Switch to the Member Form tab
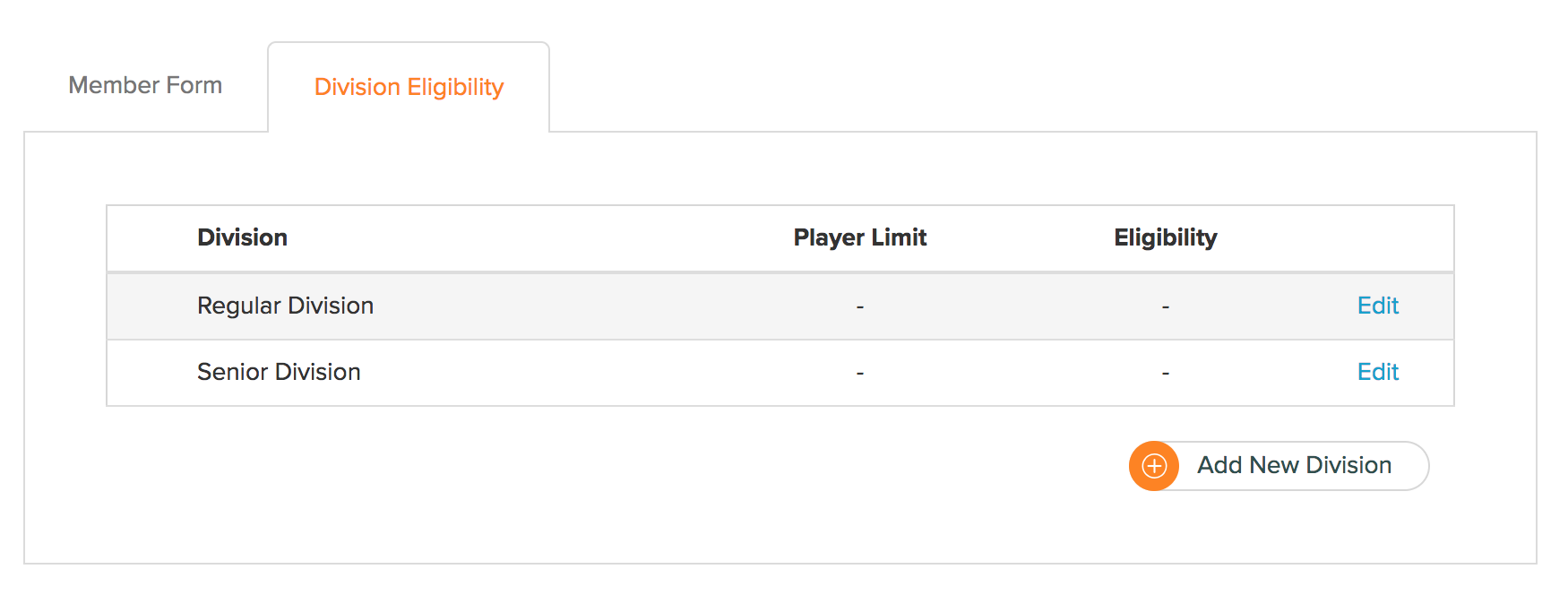1568x595 pixels. point(145,85)
